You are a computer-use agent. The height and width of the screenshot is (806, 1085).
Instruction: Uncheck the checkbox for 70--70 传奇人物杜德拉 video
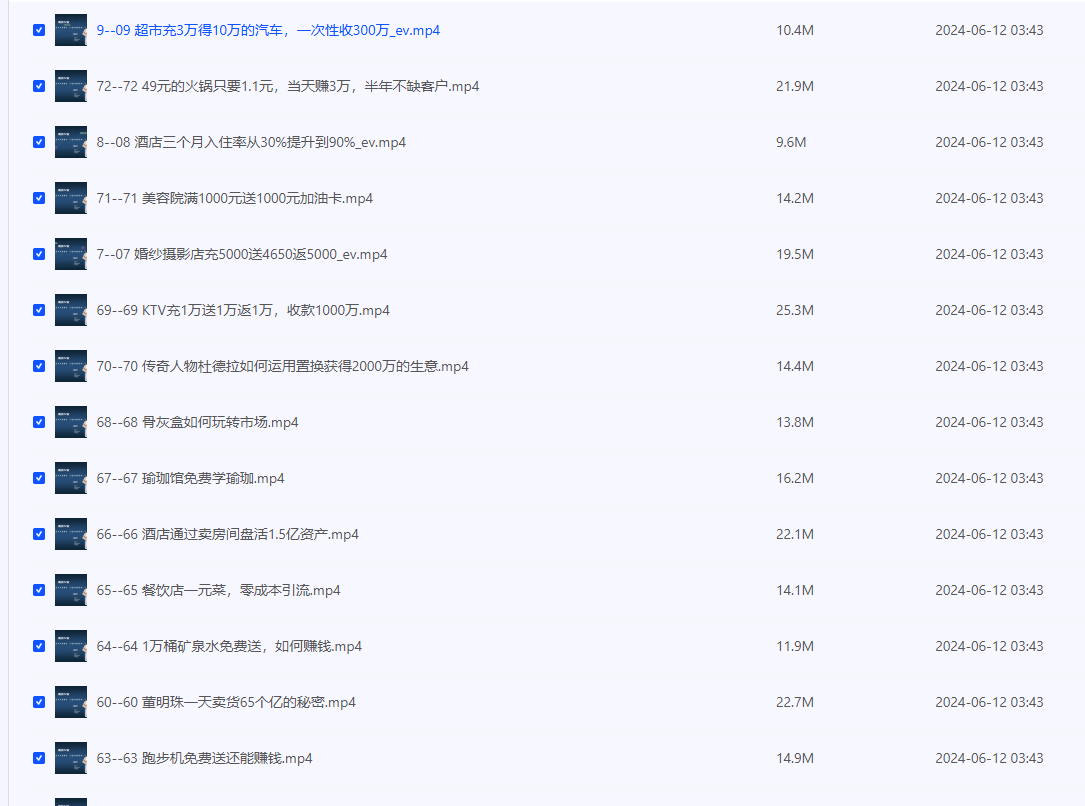(x=38, y=366)
